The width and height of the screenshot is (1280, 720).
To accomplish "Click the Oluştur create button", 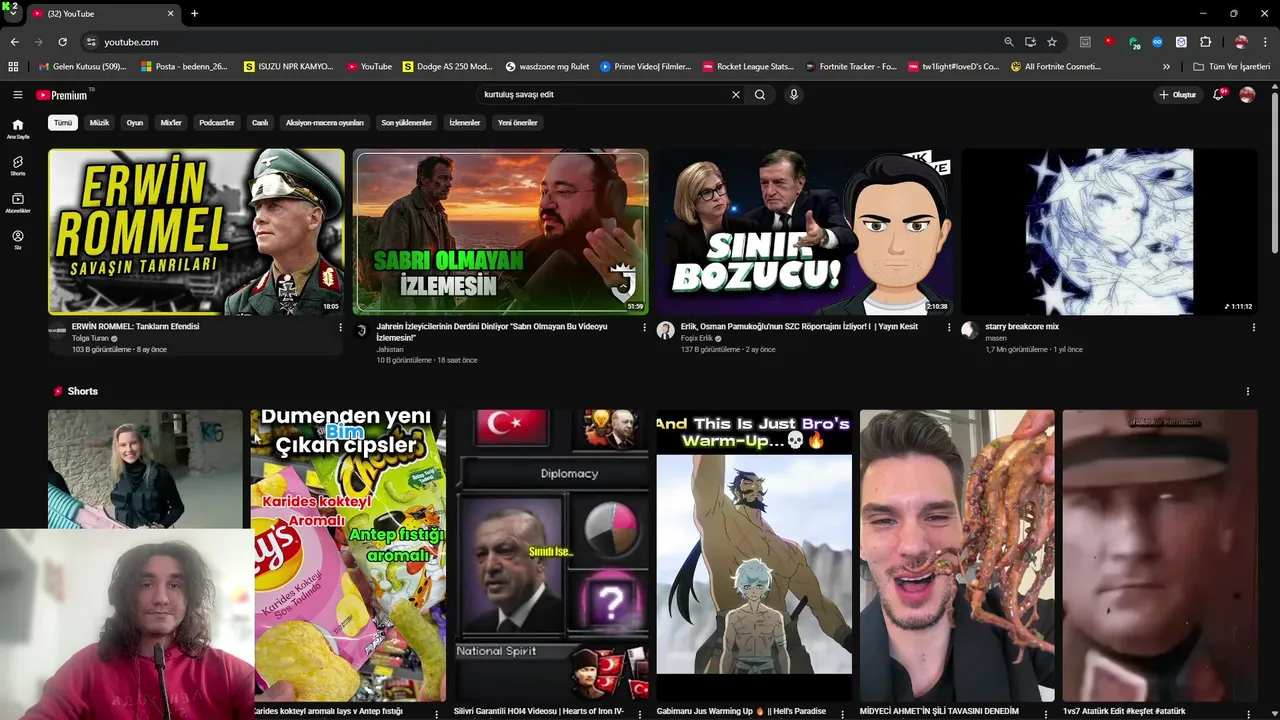I will 1177,95.
